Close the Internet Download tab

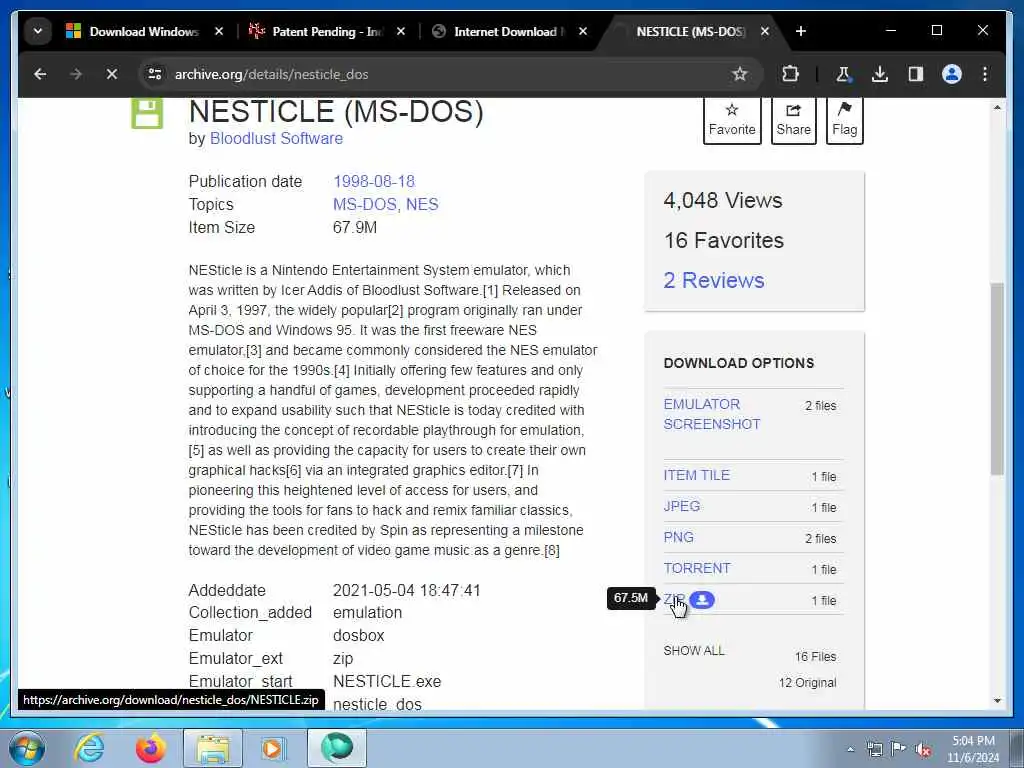pos(583,31)
